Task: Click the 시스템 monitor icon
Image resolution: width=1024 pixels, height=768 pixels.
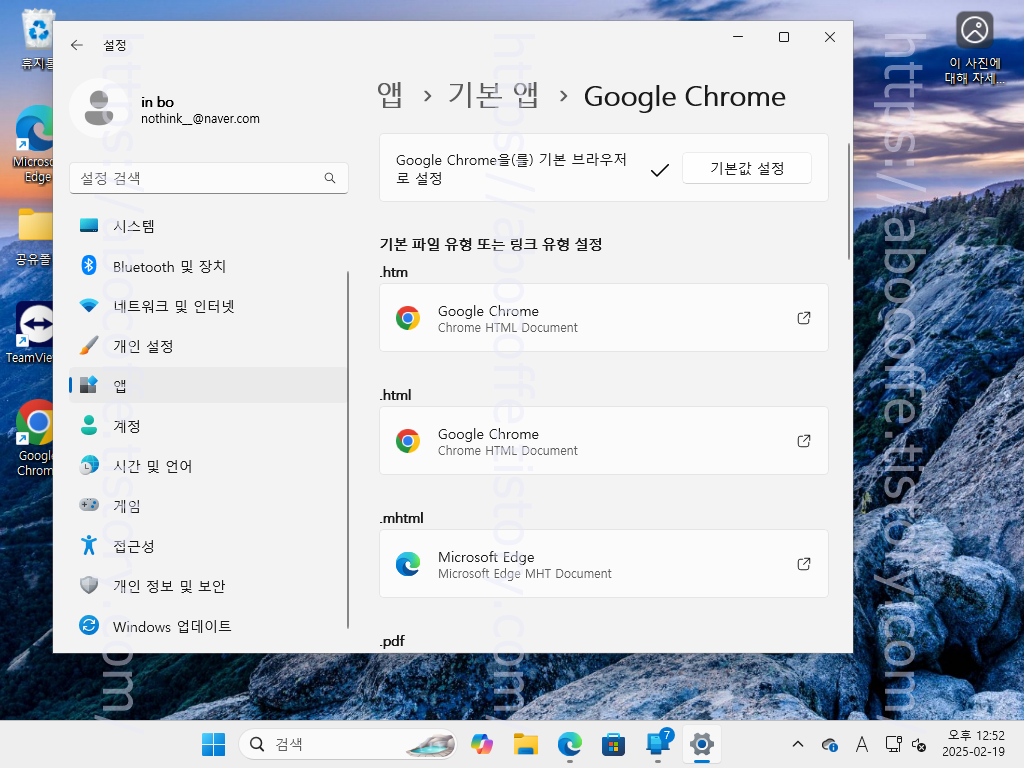Action: click(x=89, y=226)
